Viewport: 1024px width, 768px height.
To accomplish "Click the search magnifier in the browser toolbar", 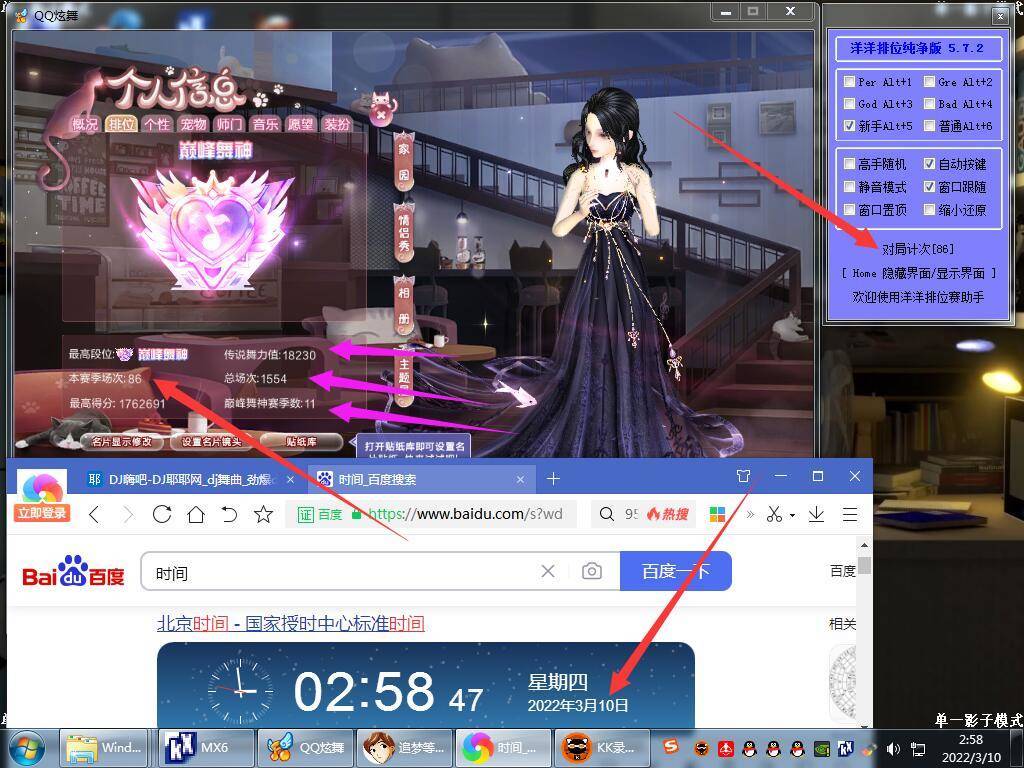I will (x=607, y=515).
